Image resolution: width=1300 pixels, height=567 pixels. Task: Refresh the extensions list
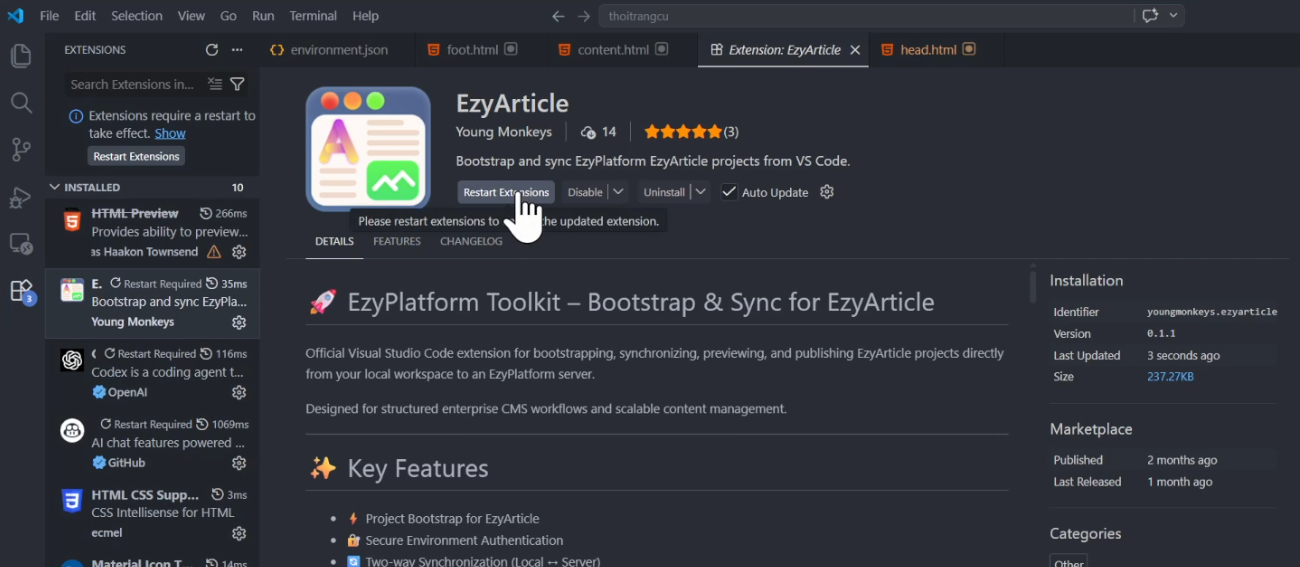tap(212, 50)
